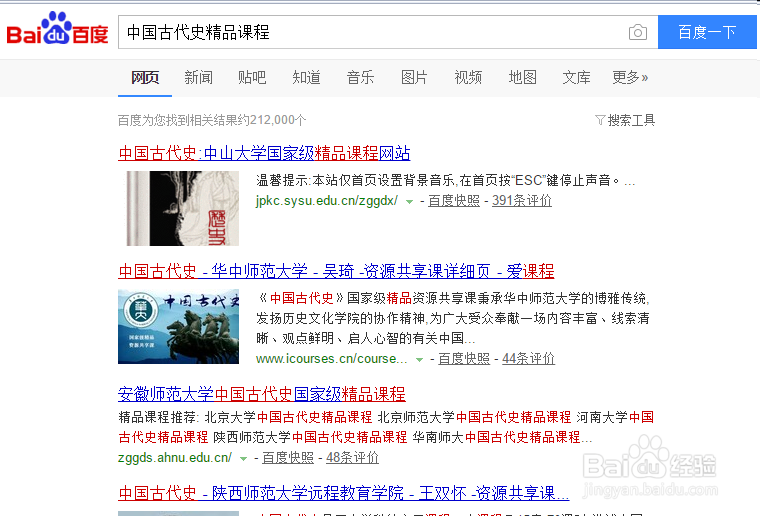Click the snippet text 温馨提示:本站仅首页设置背景音乐
The height and width of the screenshot is (516, 760).
tap(355, 180)
